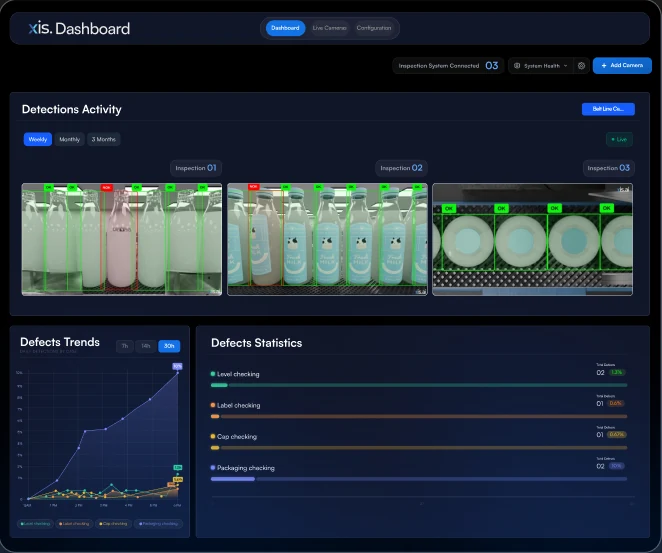Viewport: 662px width, 553px height.
Task: Set Defects Trends range to 7h
Action: (125, 346)
